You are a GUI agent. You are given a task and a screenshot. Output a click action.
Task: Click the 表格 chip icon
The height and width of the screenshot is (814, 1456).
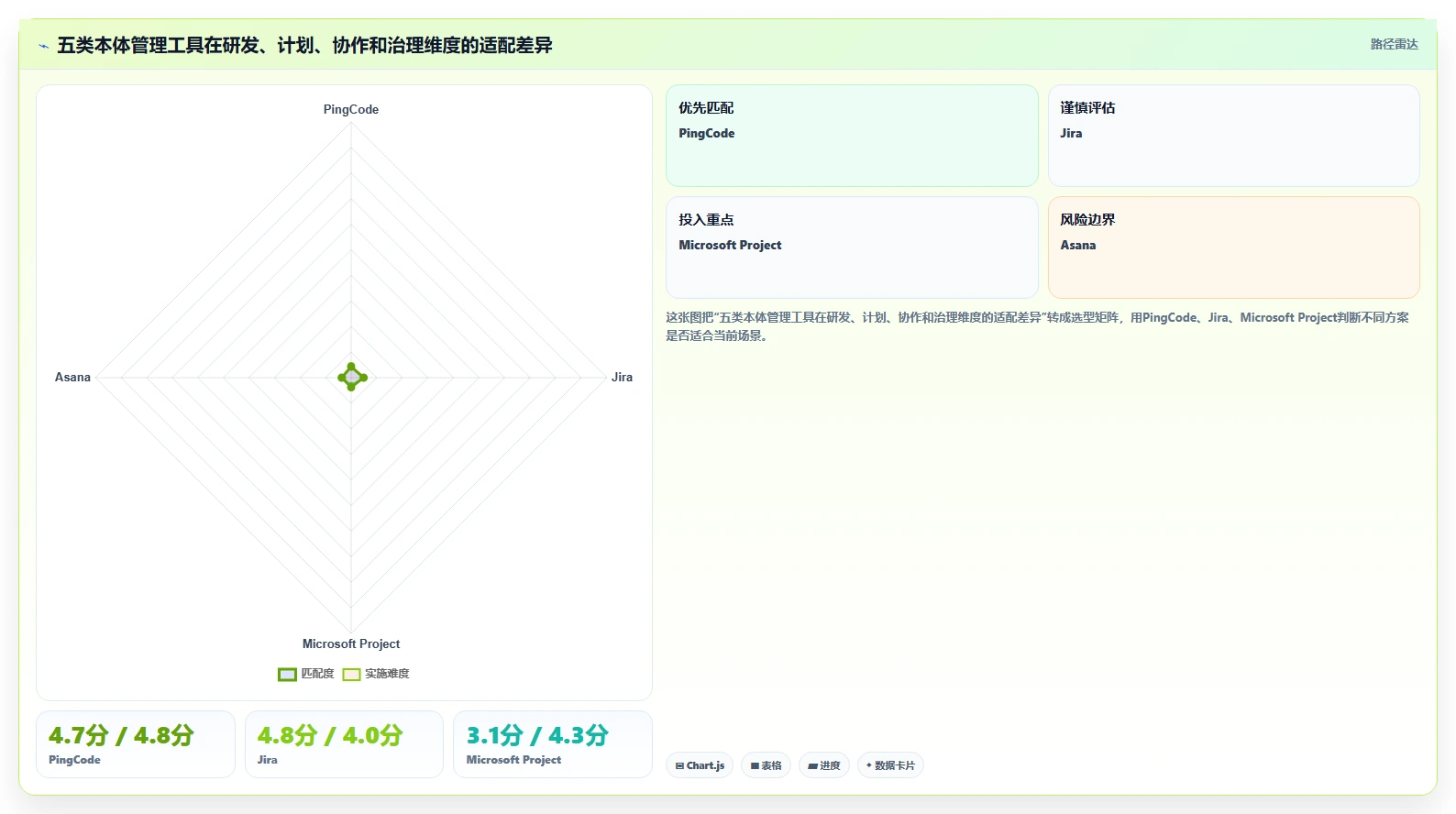coord(755,765)
